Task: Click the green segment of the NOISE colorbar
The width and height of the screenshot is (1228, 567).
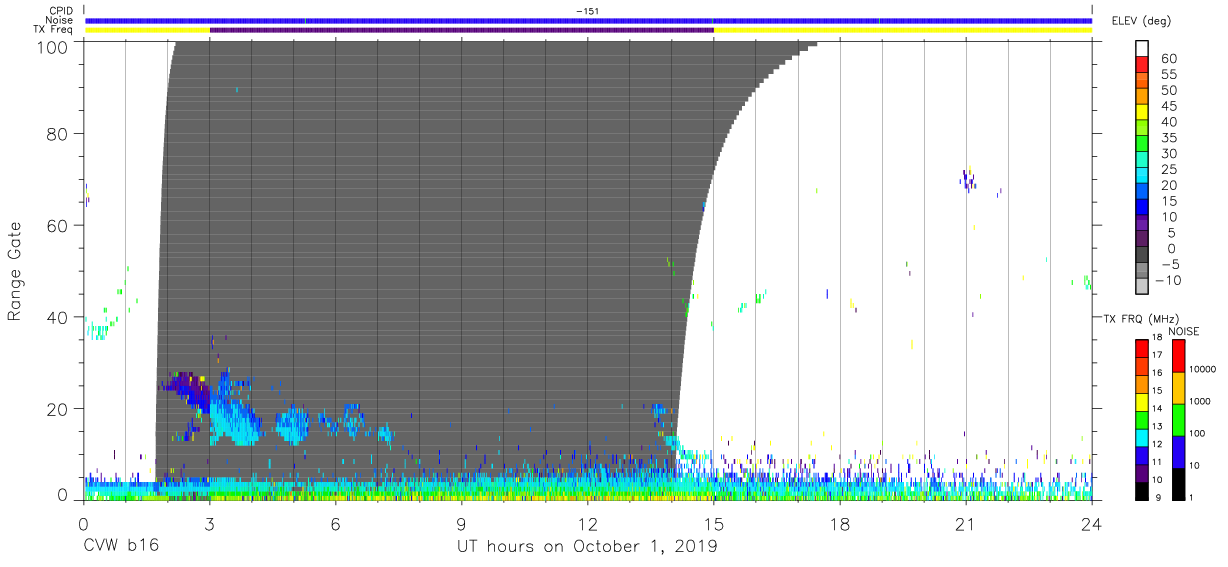Action: tap(1178, 419)
